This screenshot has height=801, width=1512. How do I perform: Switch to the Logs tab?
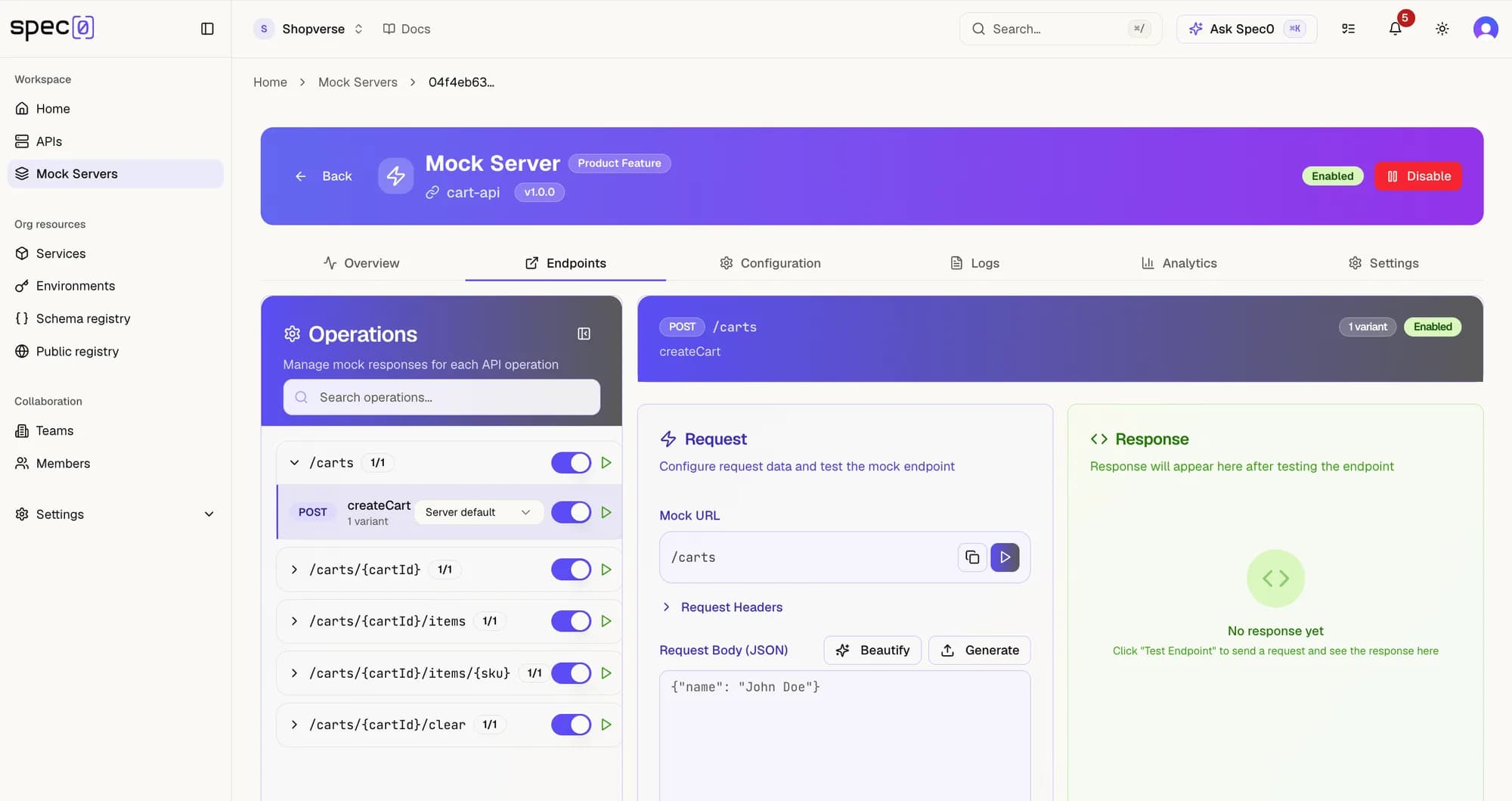point(974,263)
